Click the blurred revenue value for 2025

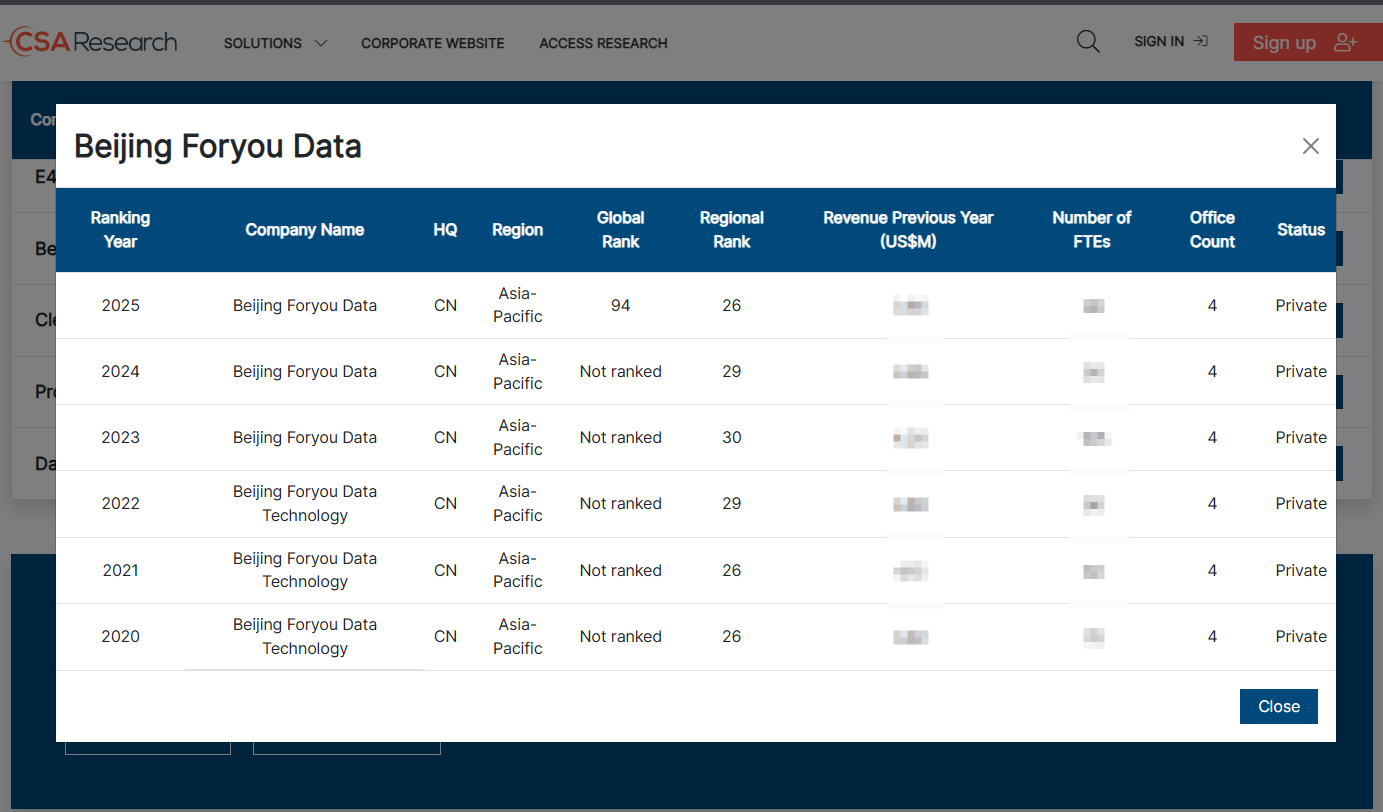[910, 306]
